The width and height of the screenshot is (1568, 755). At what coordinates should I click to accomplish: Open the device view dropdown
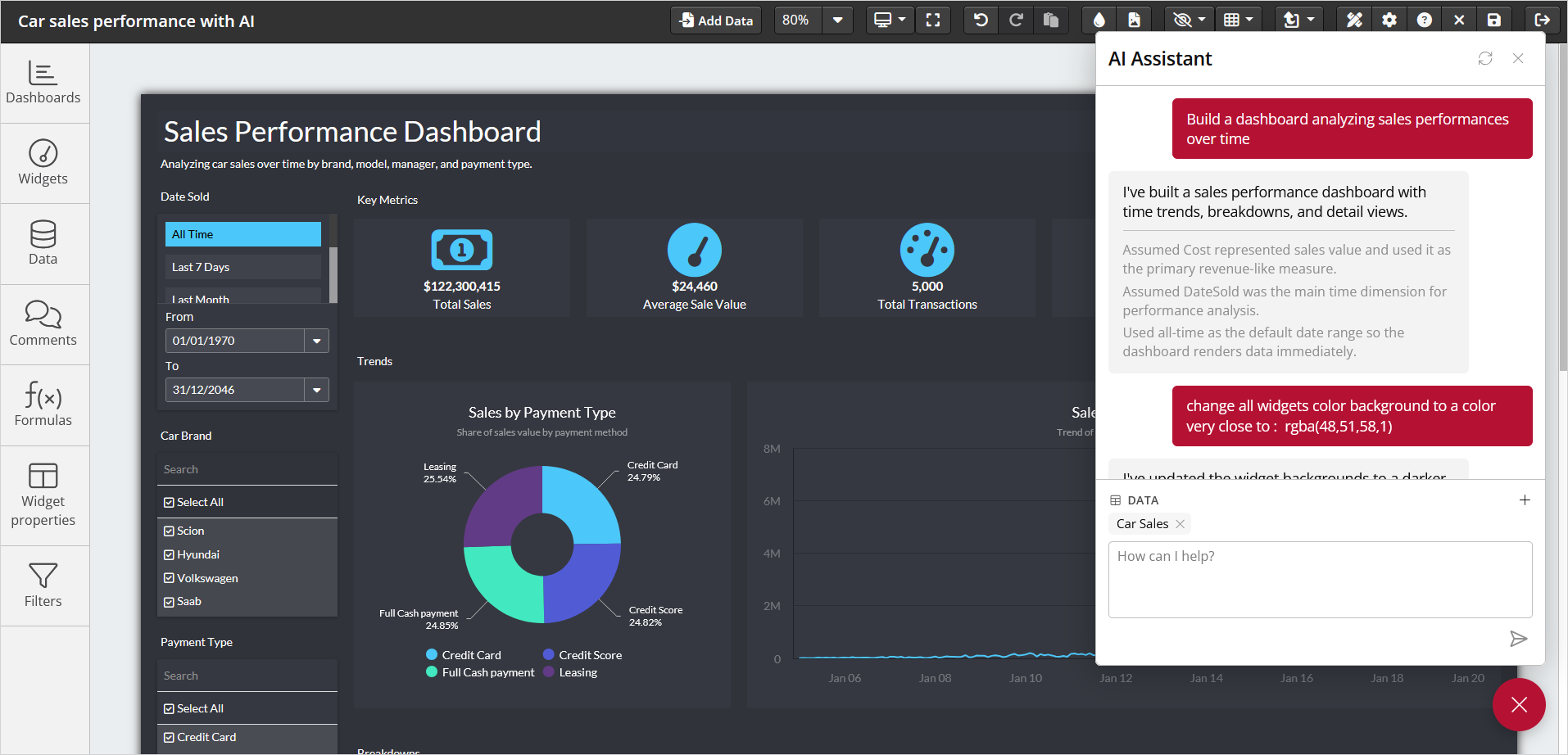click(890, 20)
